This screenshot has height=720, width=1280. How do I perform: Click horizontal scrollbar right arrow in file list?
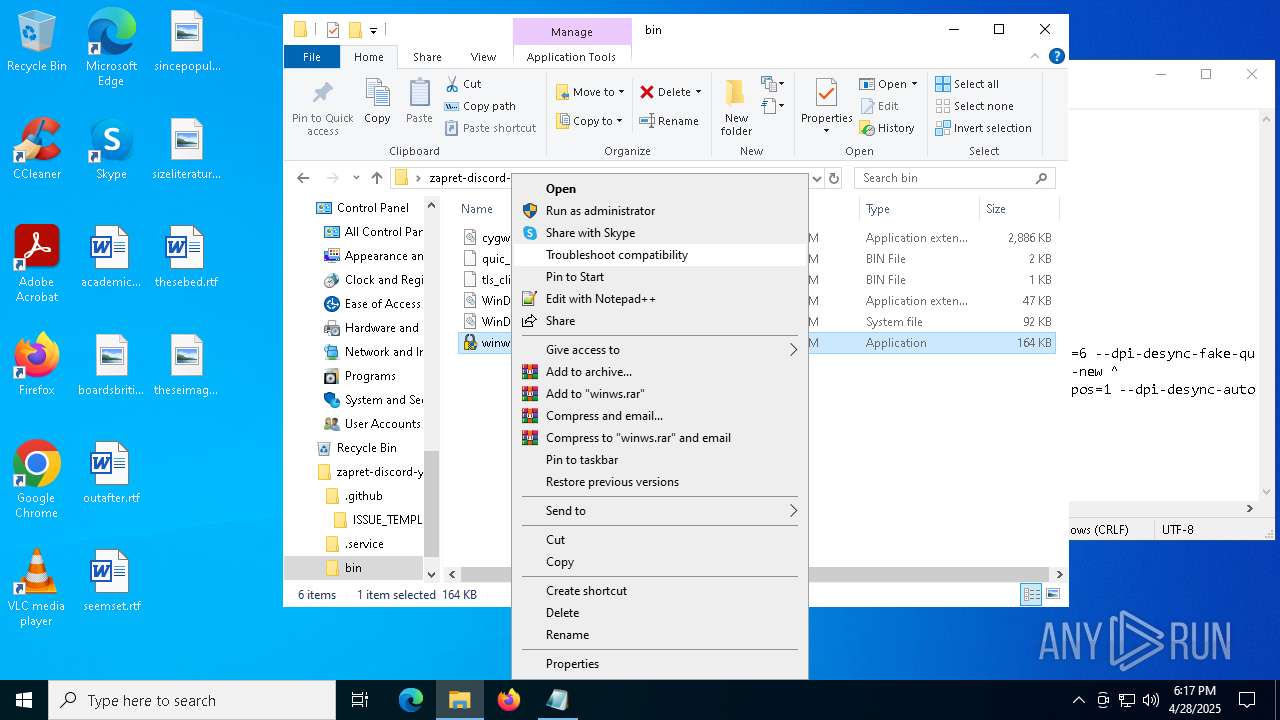[1059, 574]
